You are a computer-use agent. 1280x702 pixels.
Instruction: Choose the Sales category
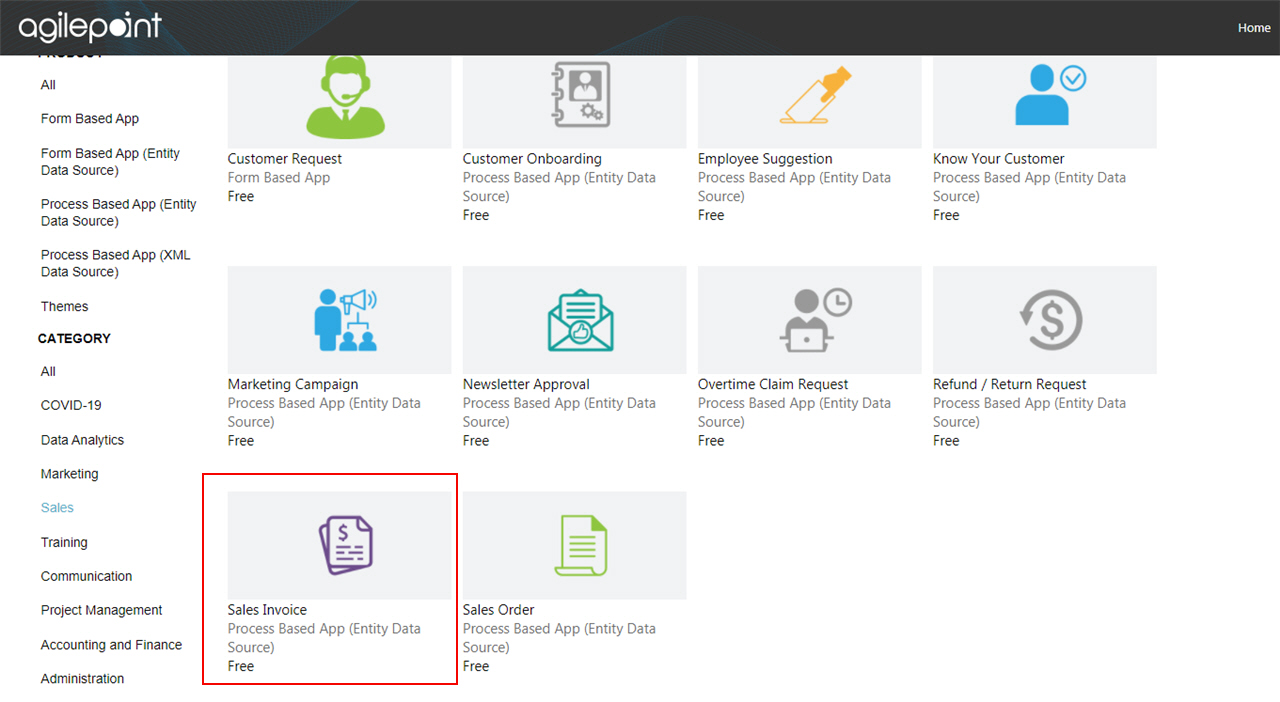pos(57,508)
